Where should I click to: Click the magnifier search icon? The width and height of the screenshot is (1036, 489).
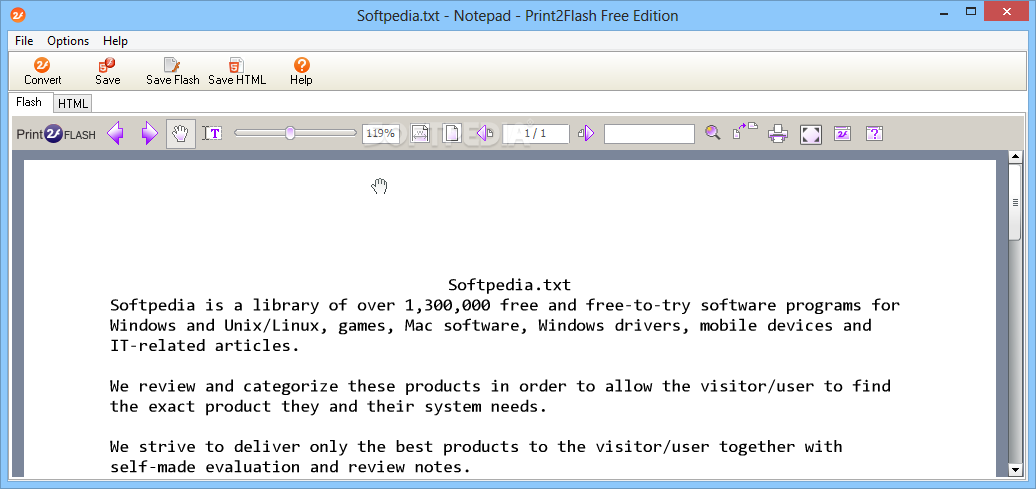point(712,133)
